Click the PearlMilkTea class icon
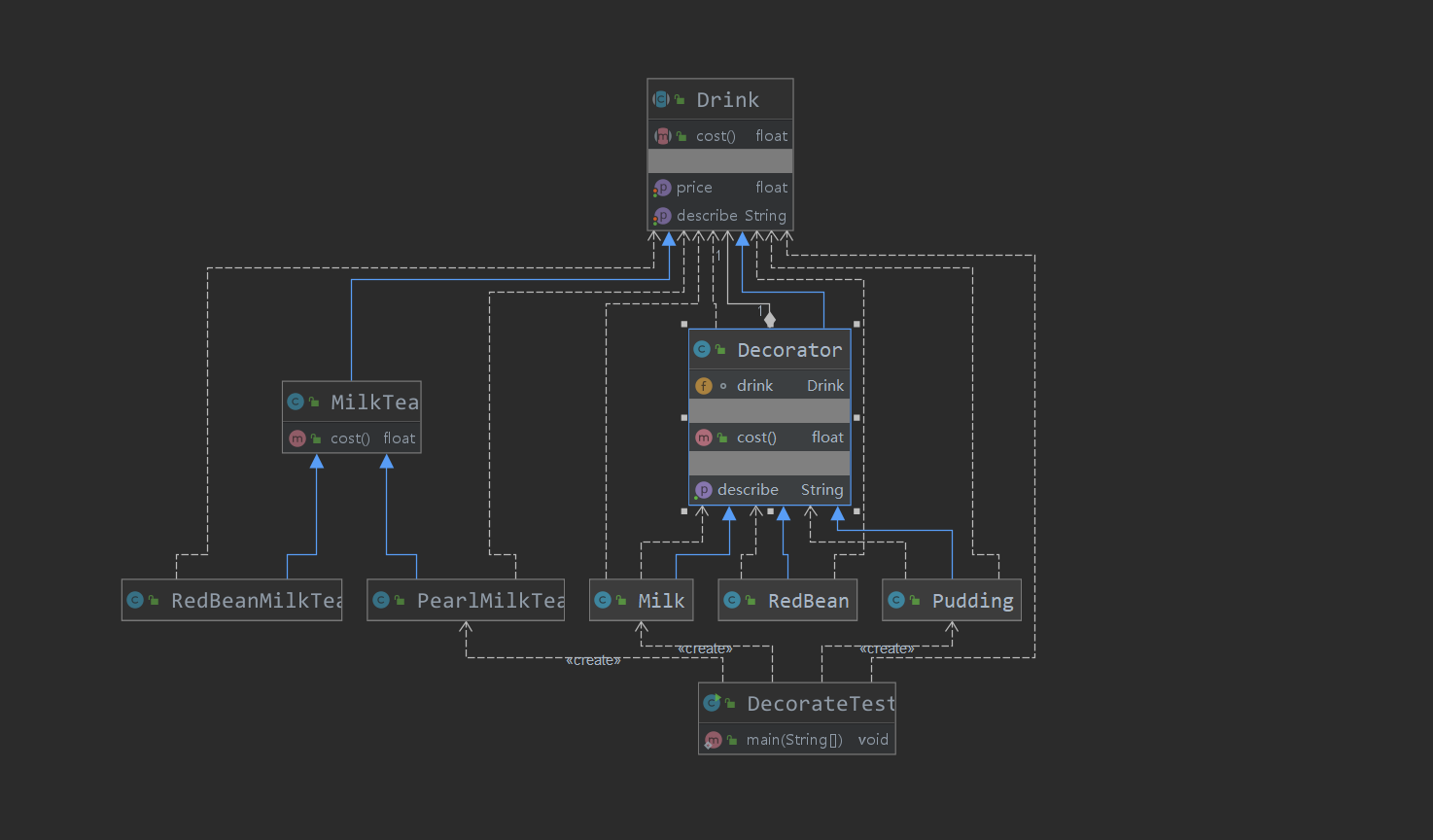 pyautogui.click(x=381, y=600)
